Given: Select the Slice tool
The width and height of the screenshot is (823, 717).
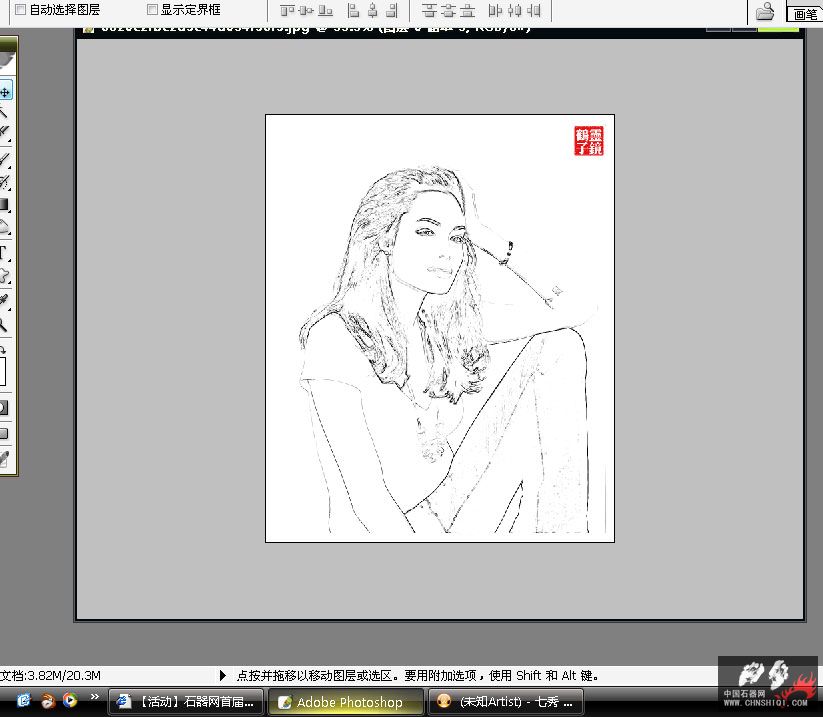Looking at the screenshot, I should pyautogui.click(x=4, y=132).
